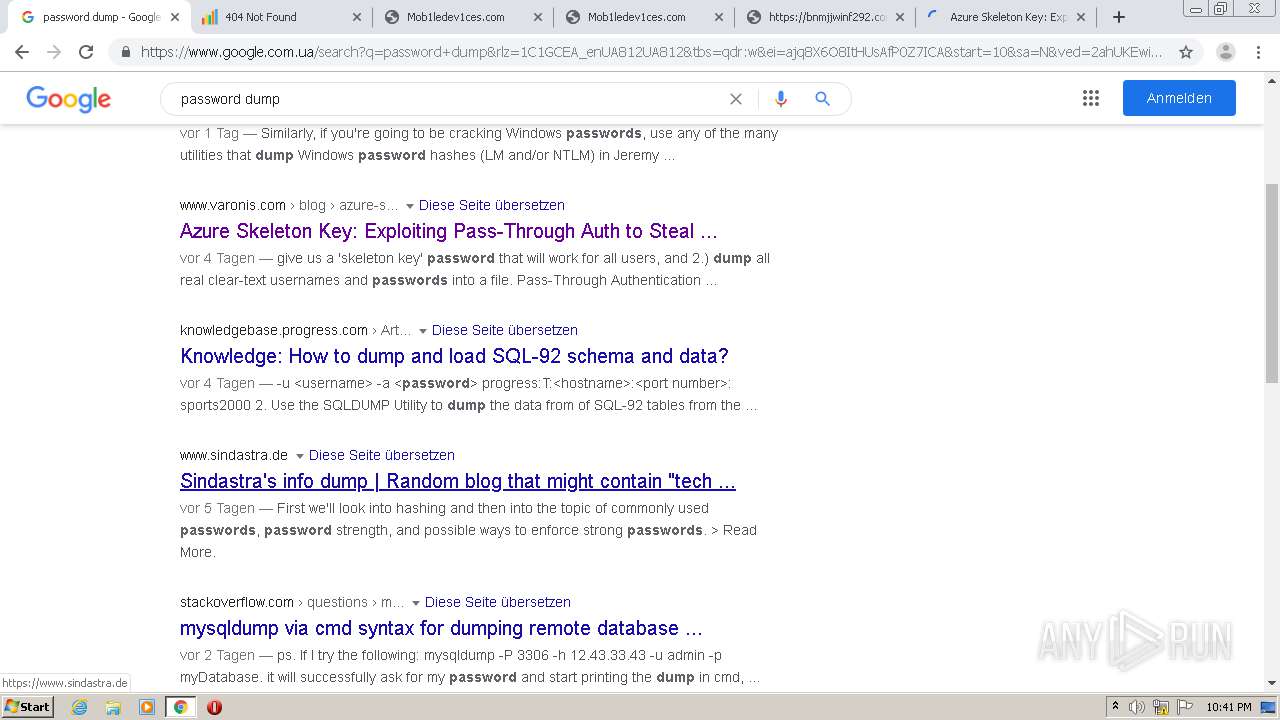The image size is (1280, 720).
Task: Expand the dropdown arrow next to www.sindastra.de
Action: click(x=299, y=456)
